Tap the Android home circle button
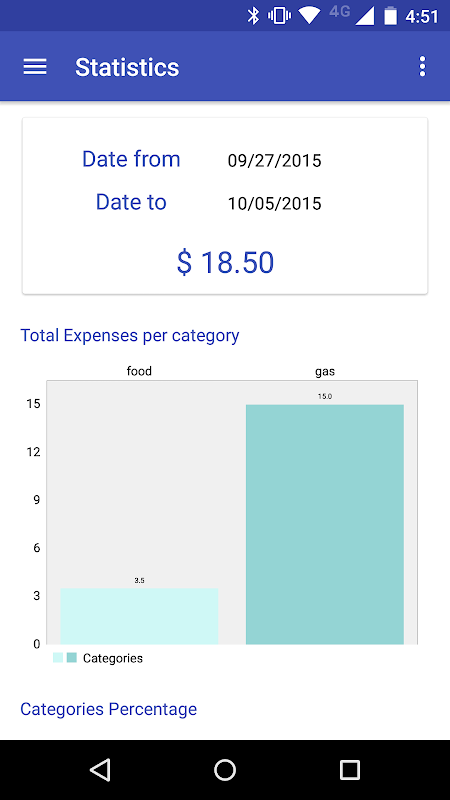450x800 pixels. (x=224, y=769)
